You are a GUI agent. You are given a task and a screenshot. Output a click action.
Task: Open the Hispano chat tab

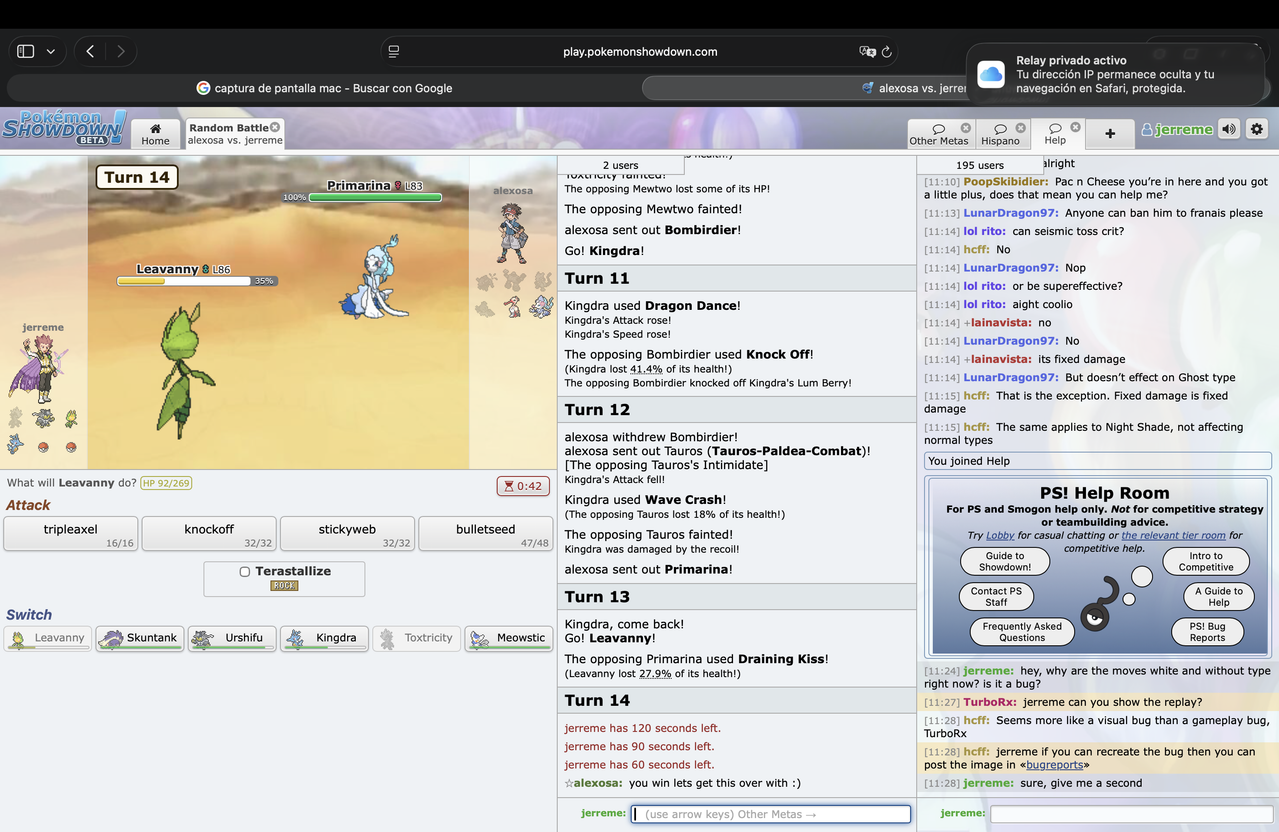click(1000, 134)
